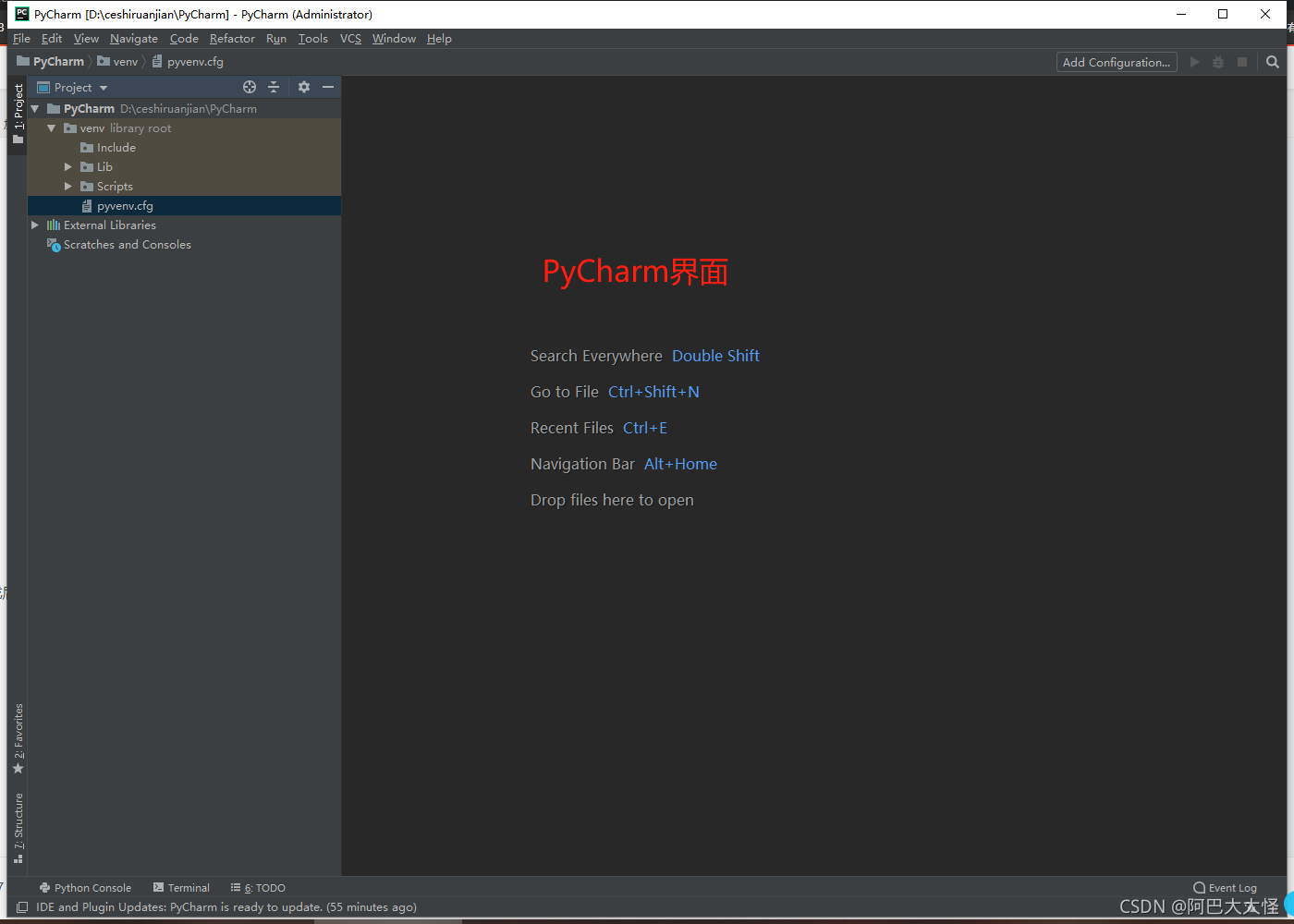This screenshot has width=1294, height=924.
Task: Open 6: TODO tool window
Action: [258, 888]
